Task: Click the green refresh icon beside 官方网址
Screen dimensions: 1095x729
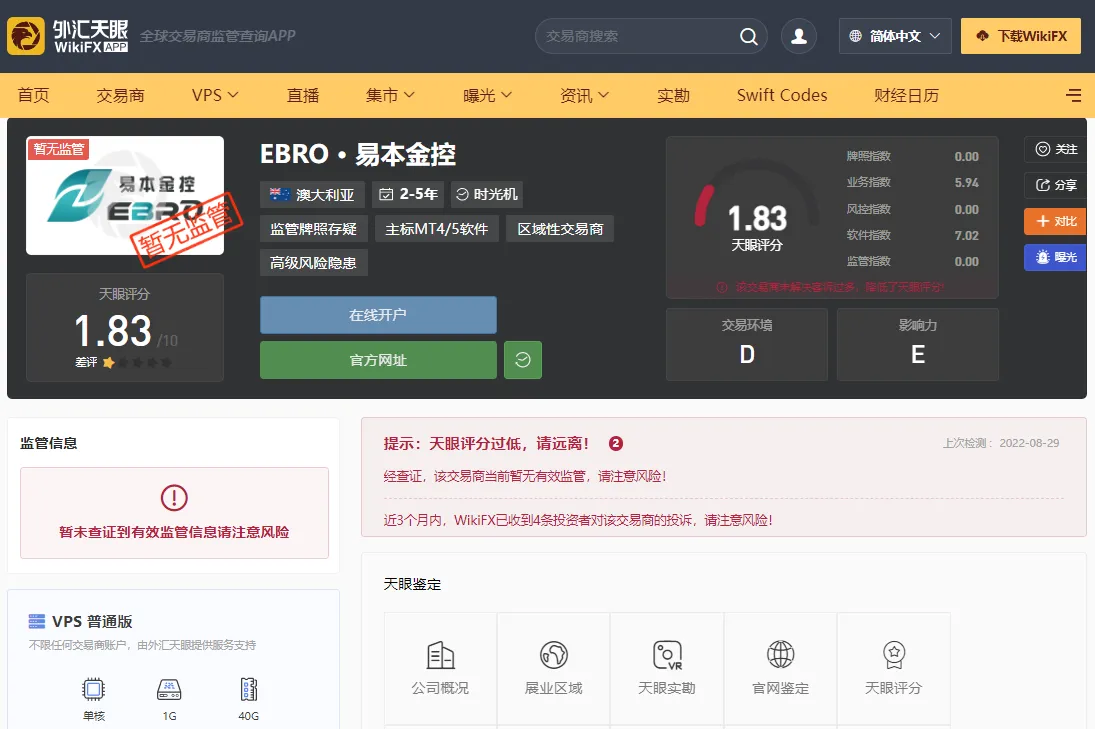Action: click(x=522, y=360)
